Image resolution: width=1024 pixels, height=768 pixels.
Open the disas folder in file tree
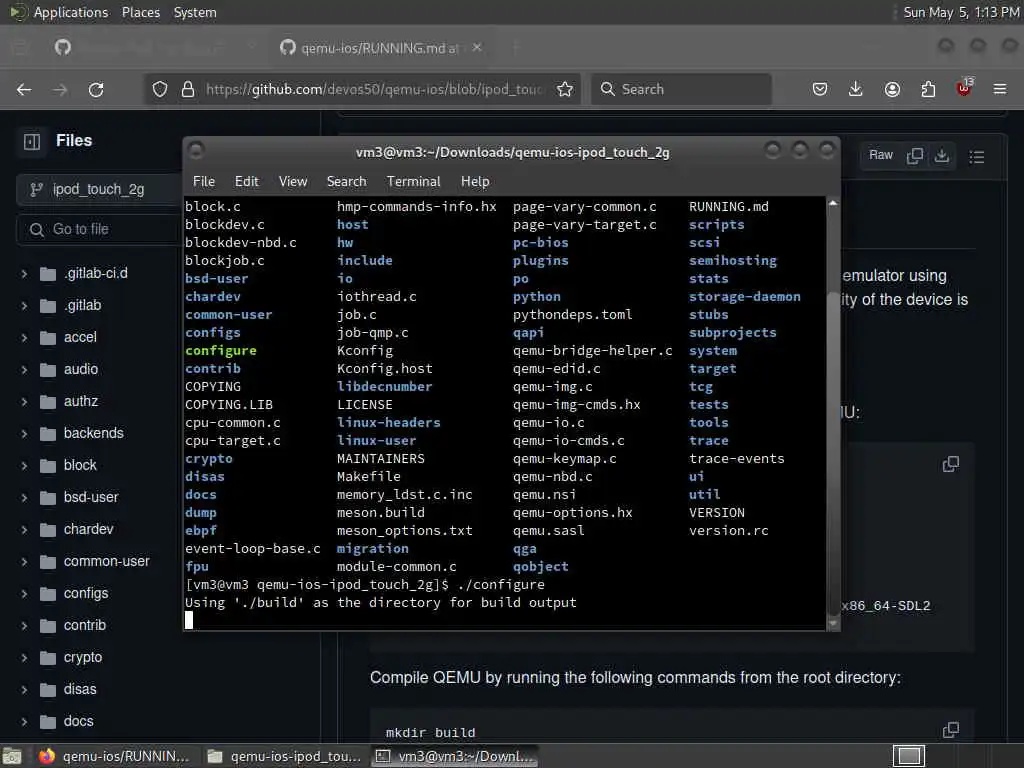[80, 690]
